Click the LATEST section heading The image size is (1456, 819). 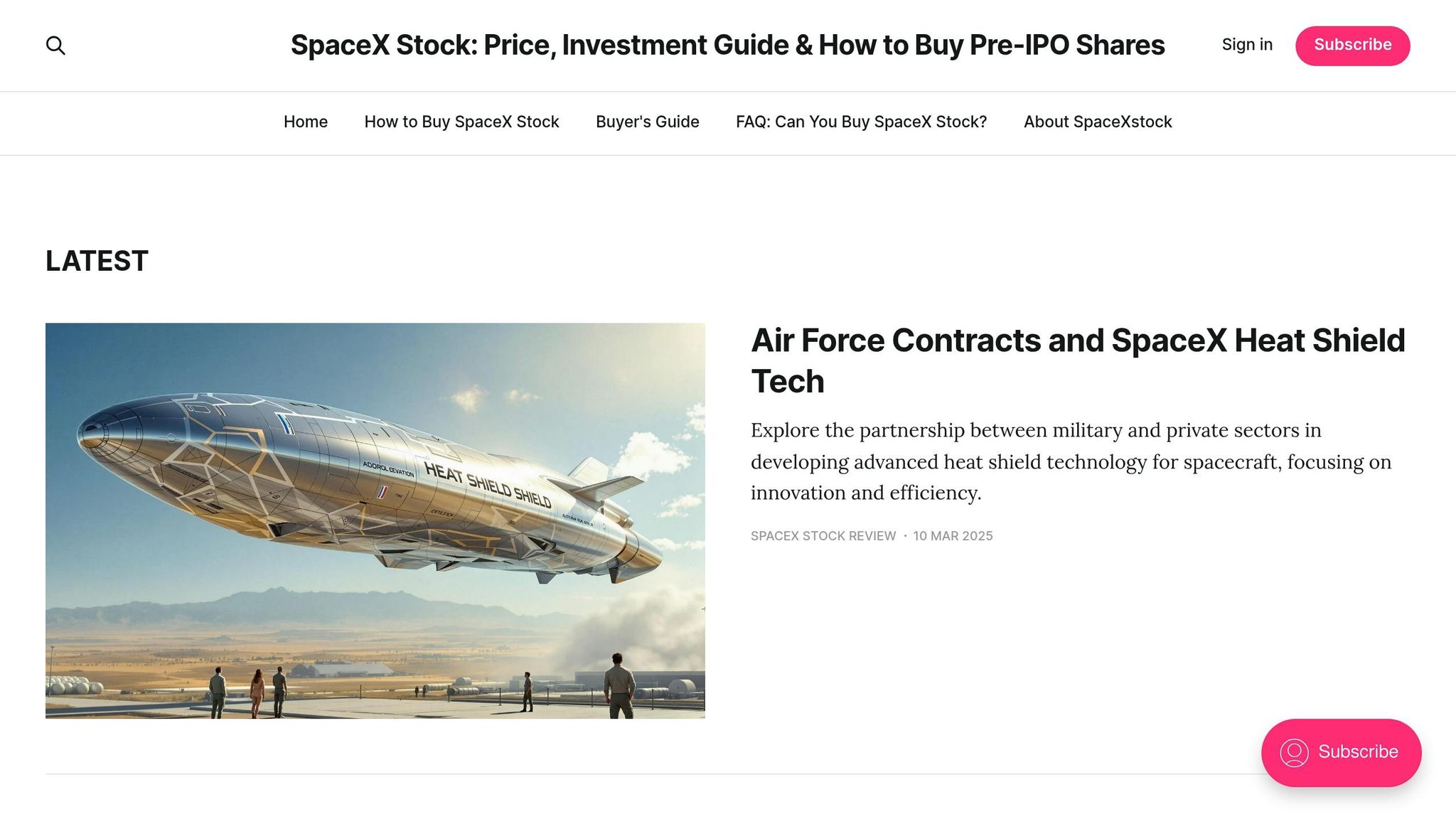96,260
